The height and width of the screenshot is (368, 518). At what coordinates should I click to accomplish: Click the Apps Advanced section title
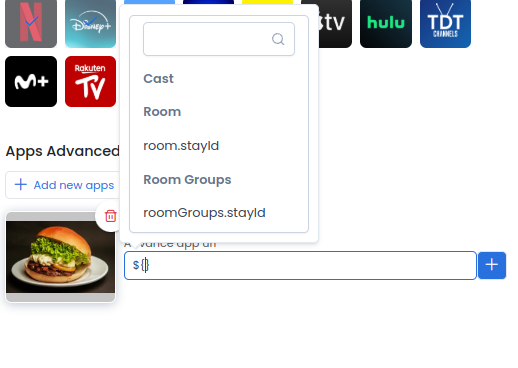click(63, 151)
